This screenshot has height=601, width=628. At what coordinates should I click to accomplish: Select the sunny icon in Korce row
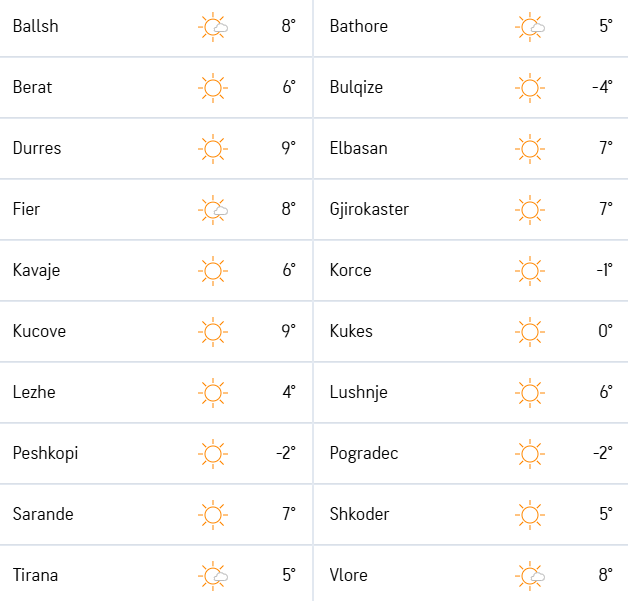[530, 271]
